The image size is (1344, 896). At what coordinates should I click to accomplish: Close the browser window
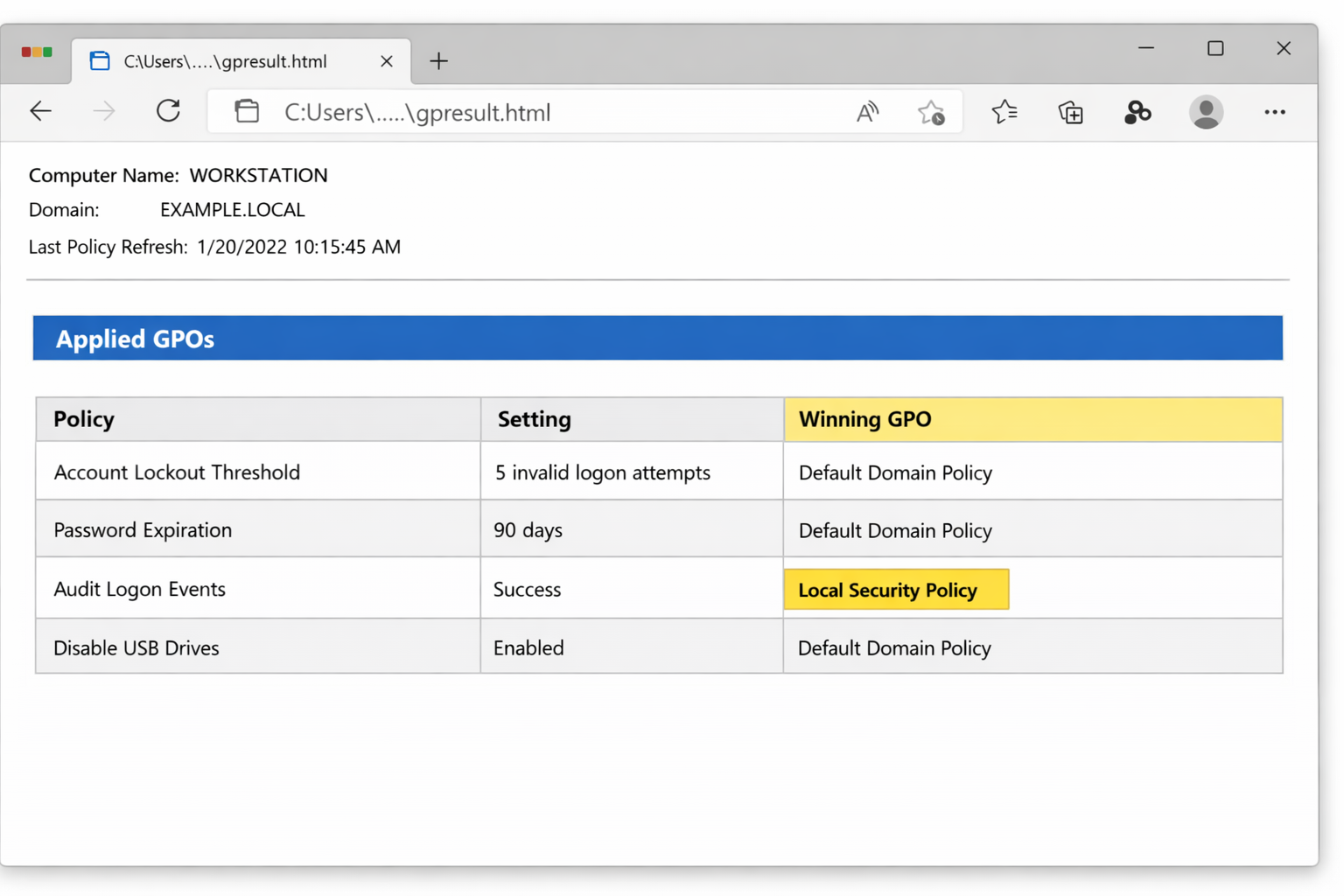(1284, 48)
